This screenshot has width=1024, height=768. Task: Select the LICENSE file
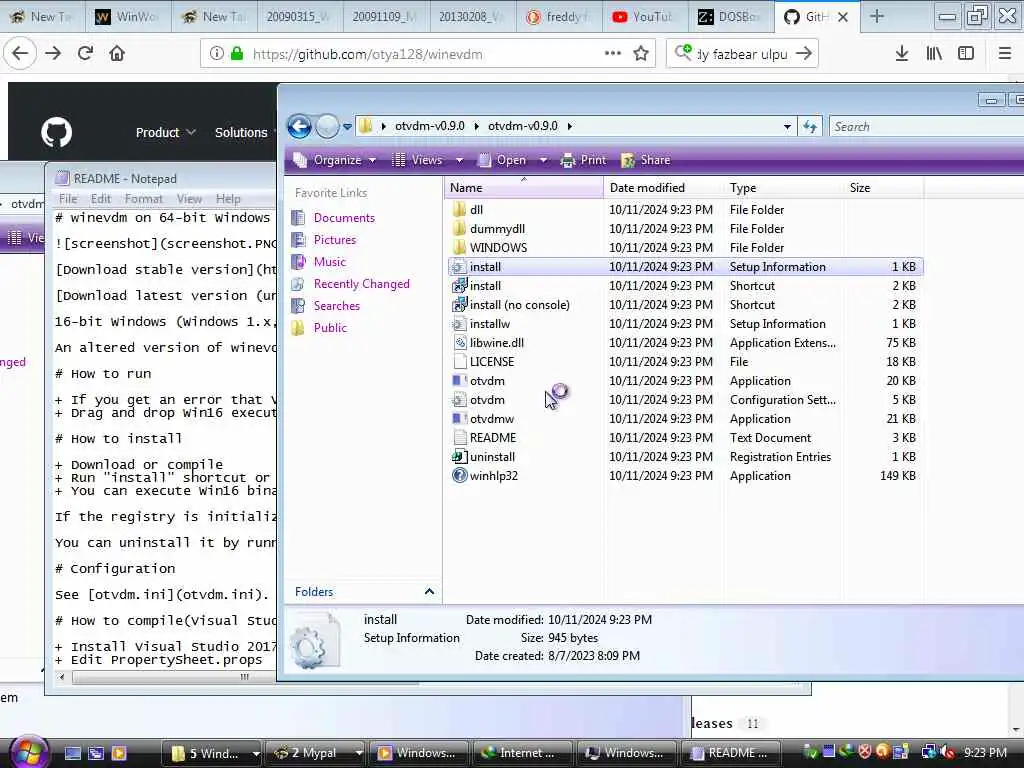coord(492,361)
